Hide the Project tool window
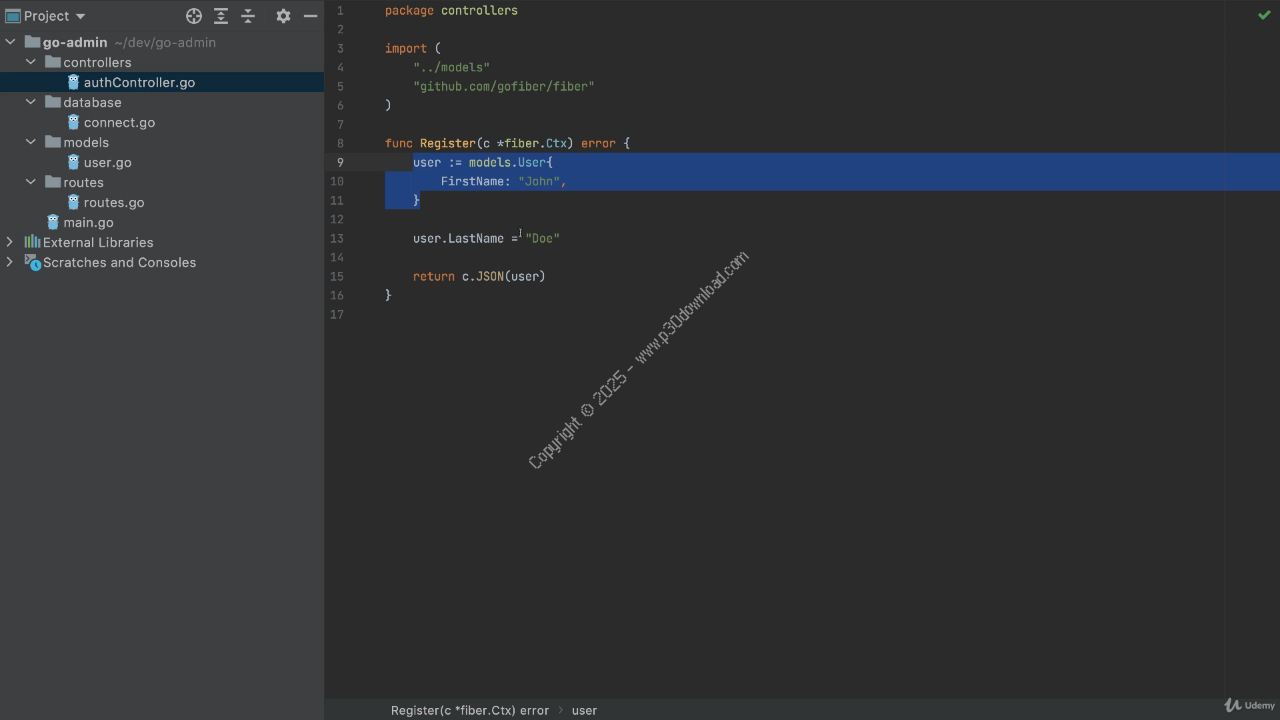Image resolution: width=1280 pixels, height=720 pixels. (x=311, y=16)
